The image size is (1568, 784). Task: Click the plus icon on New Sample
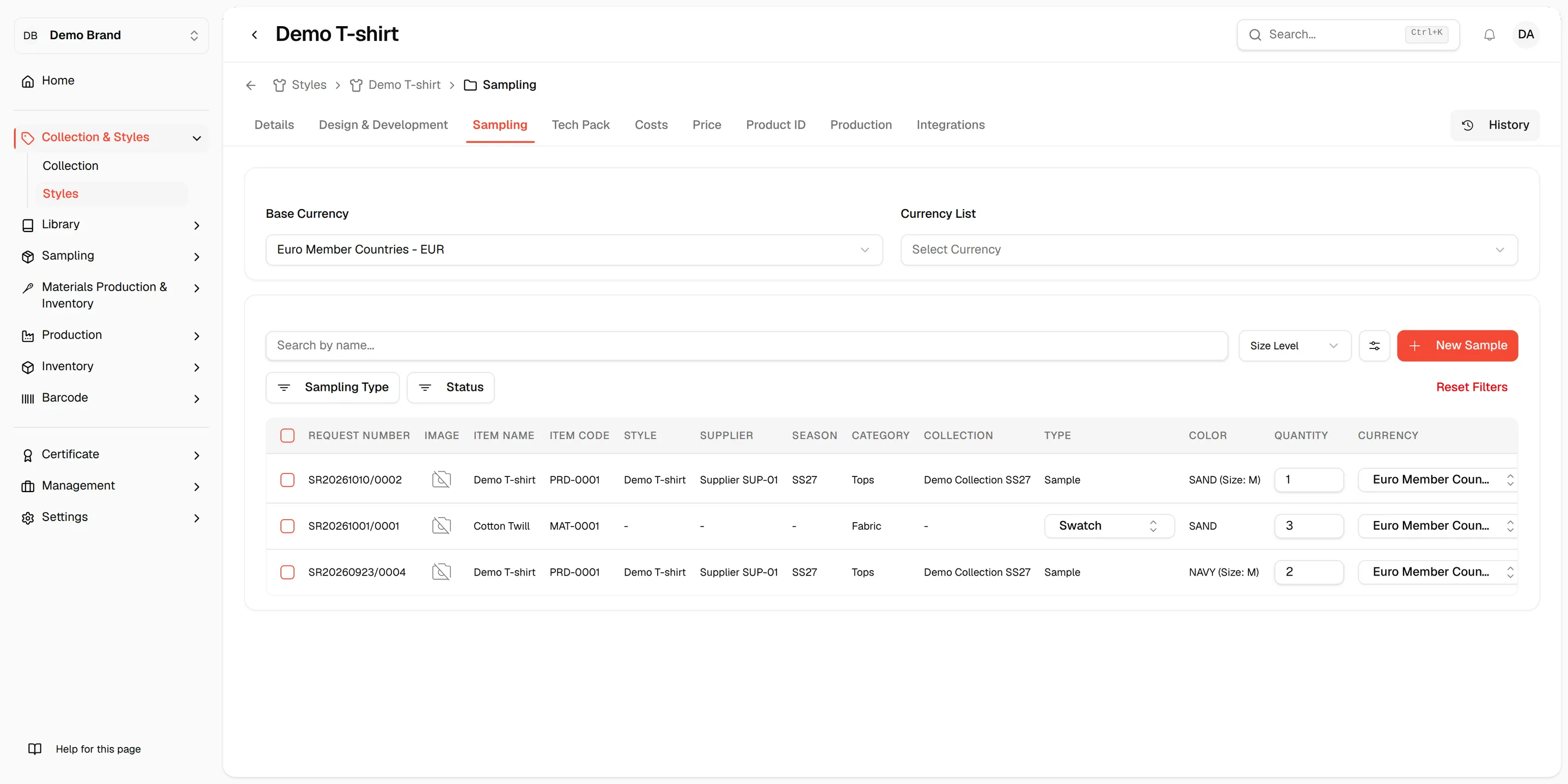tap(1414, 346)
